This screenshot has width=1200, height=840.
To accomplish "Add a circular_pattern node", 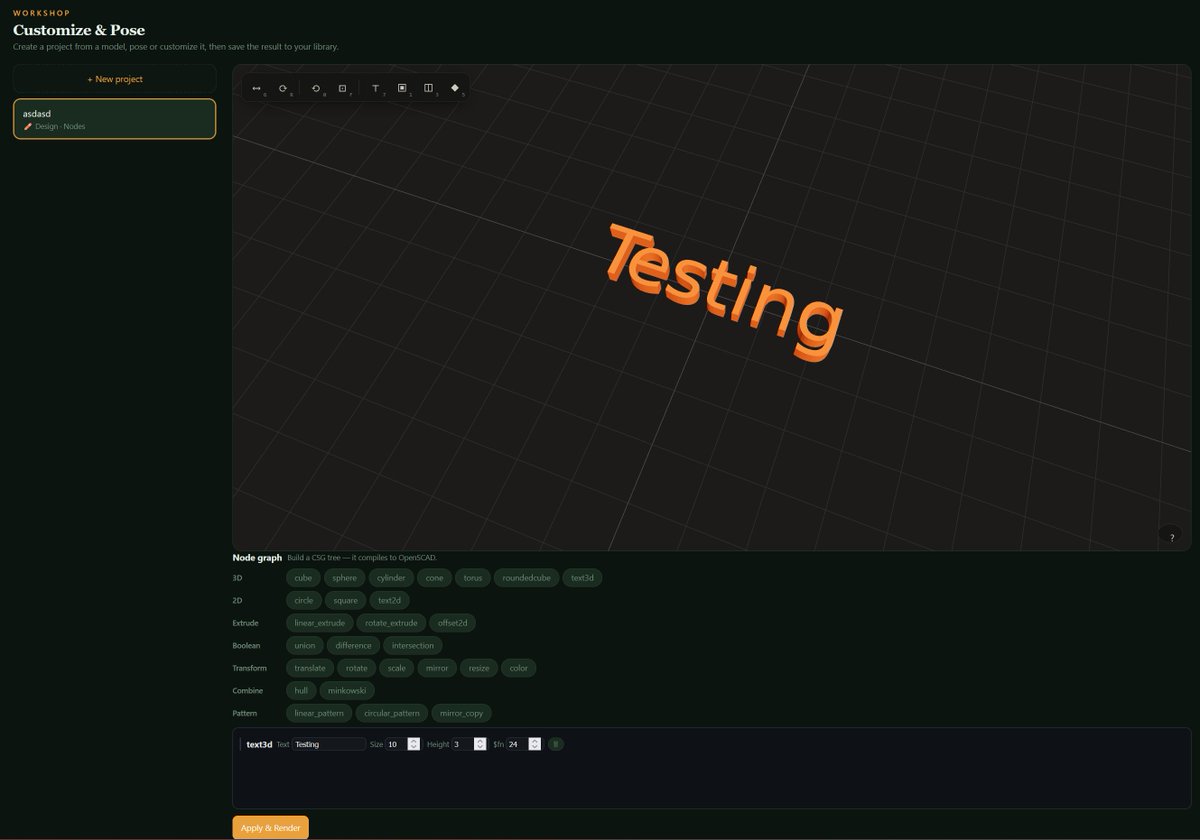I will tap(392, 714).
